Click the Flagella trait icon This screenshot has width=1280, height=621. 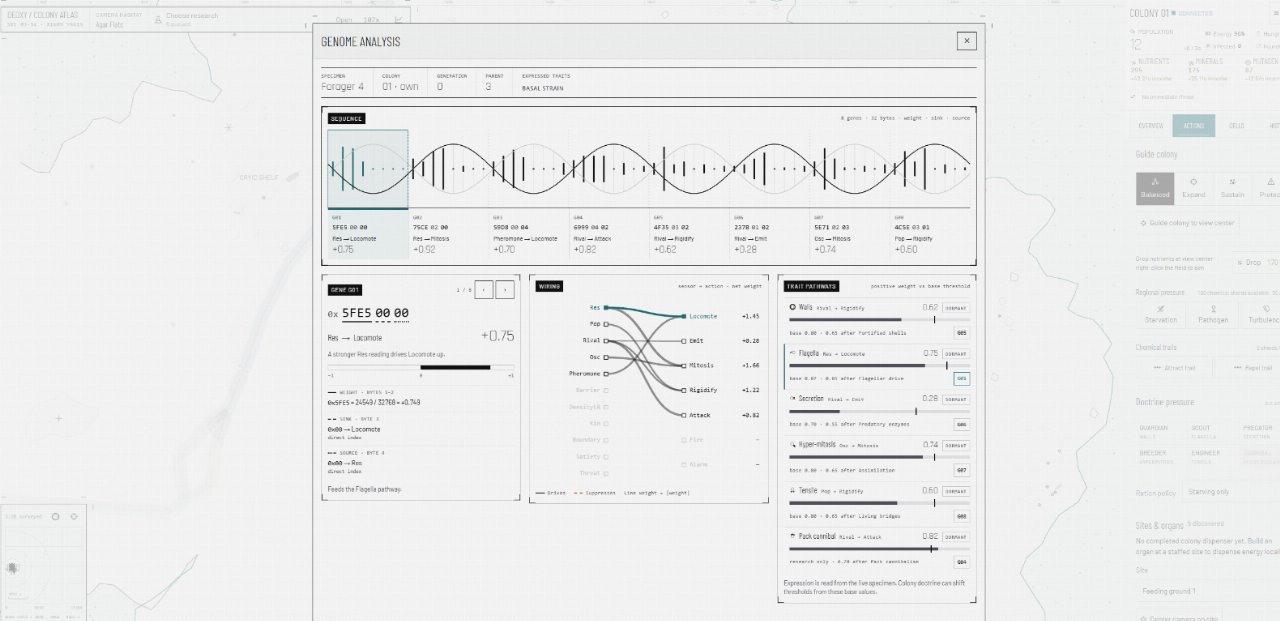click(x=793, y=353)
